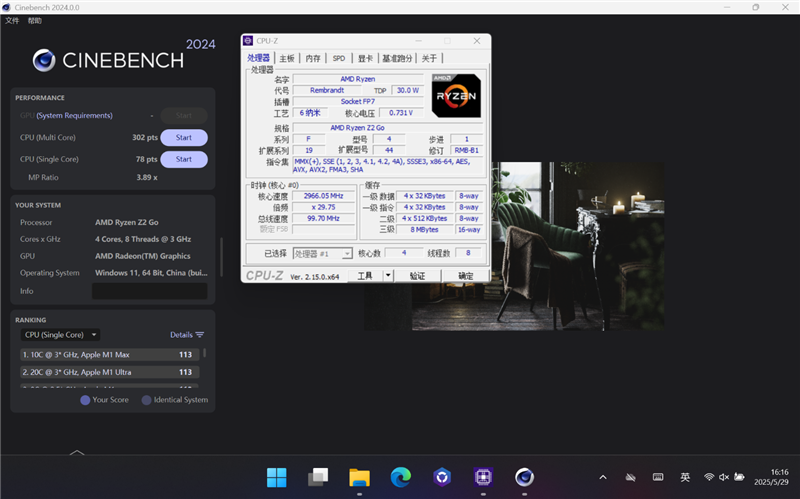
Task: Open File Explorer from the taskbar
Action: click(360, 478)
